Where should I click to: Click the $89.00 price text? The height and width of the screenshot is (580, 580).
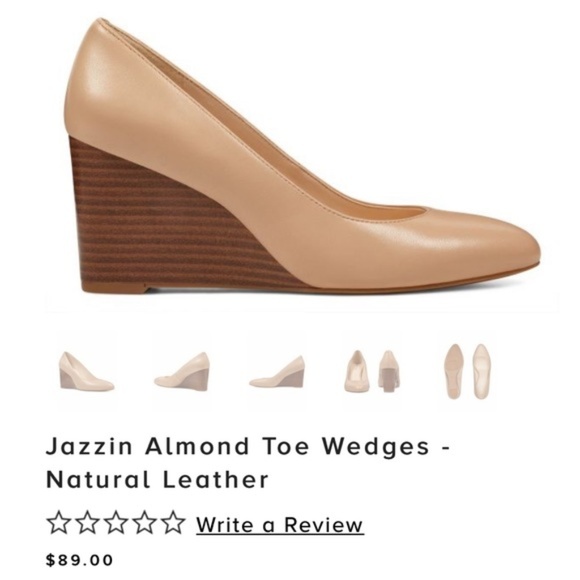(x=79, y=560)
